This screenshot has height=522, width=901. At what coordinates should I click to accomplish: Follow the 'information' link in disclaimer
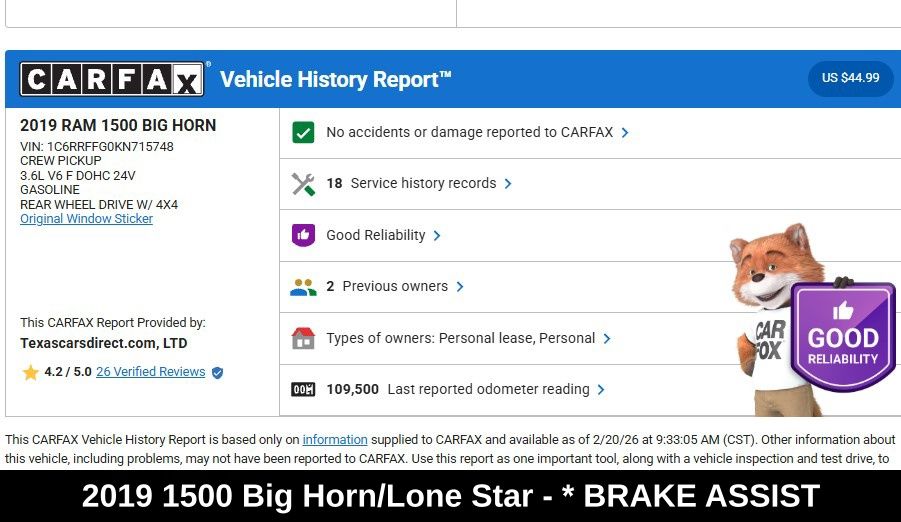(x=335, y=440)
